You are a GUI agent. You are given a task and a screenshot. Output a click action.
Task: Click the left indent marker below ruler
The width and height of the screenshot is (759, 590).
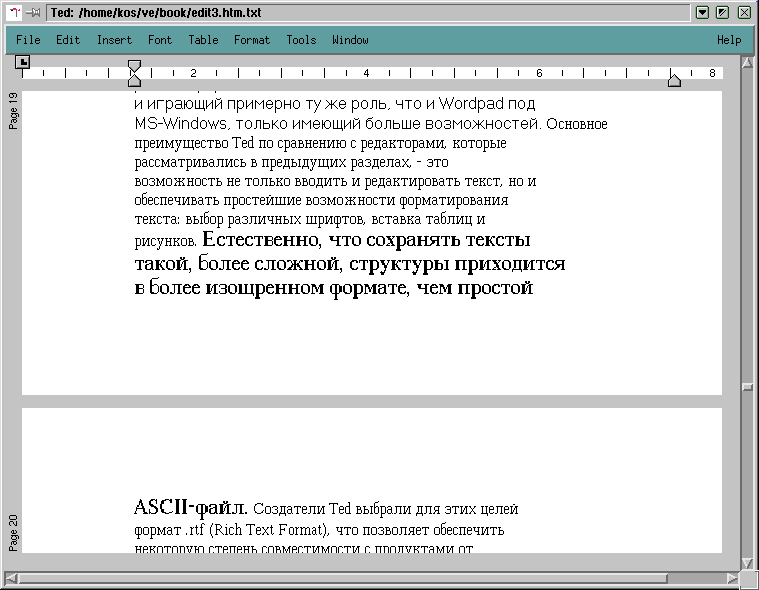pos(134,80)
